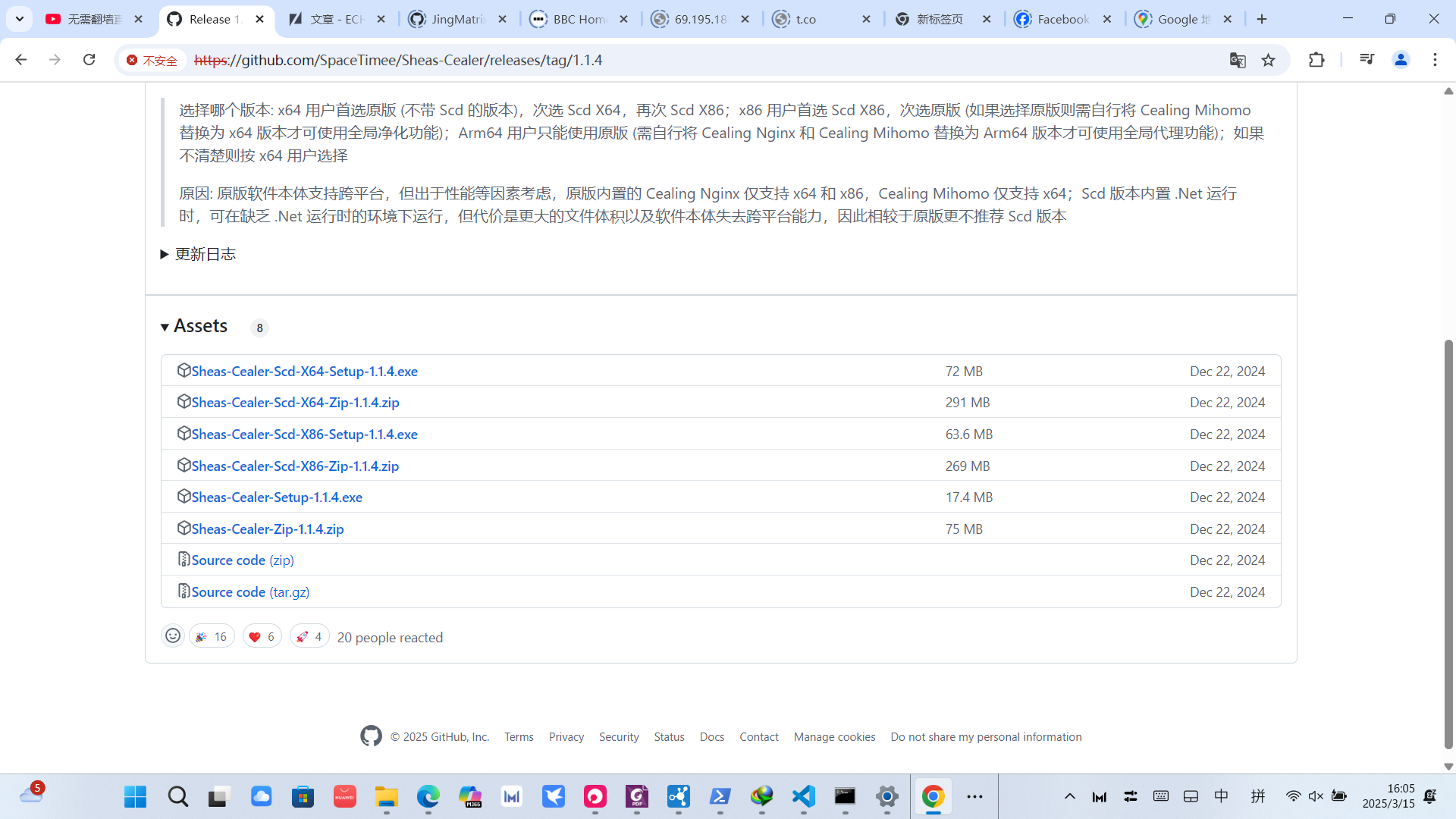Open volume muted tray icon
Image resolution: width=1456 pixels, height=819 pixels.
point(1316,796)
